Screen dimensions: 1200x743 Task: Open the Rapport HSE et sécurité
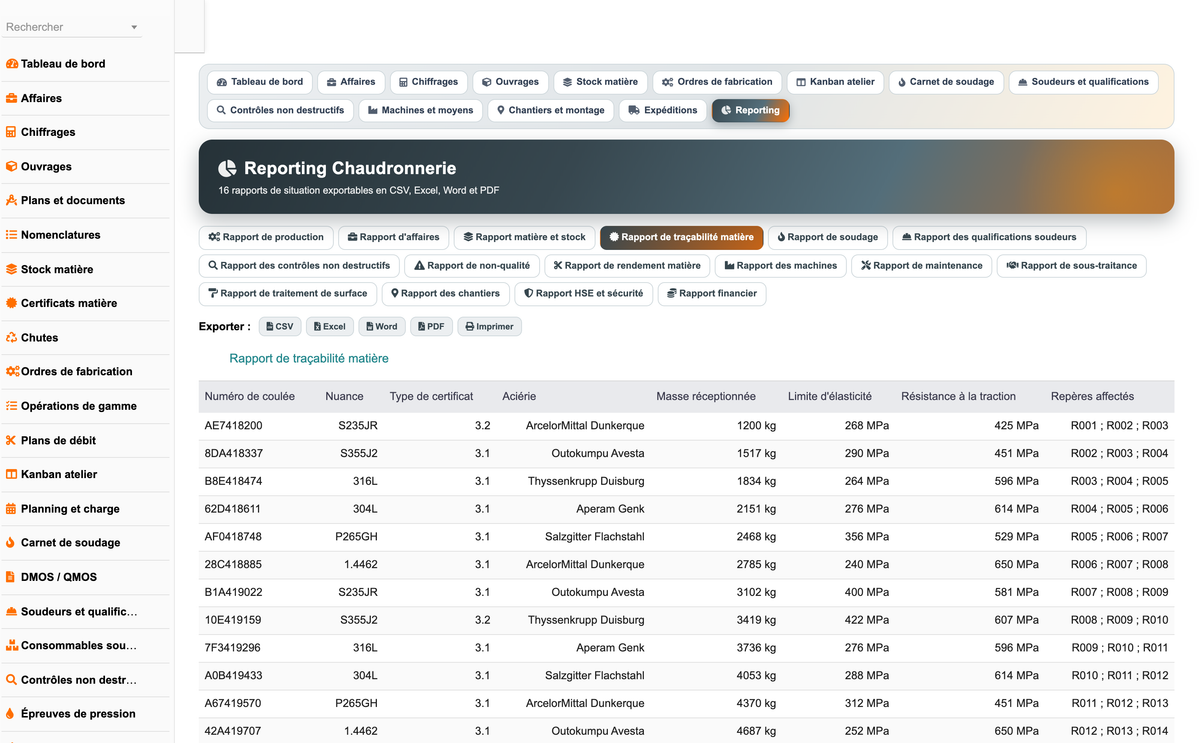[x=583, y=293]
